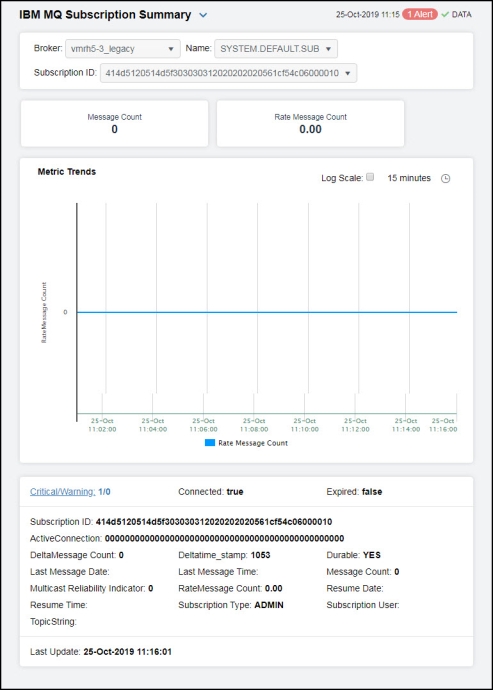Click the Last Update timestamp 25-Oct-2019 11:16:01
This screenshot has height=690, width=493.
pos(128,652)
